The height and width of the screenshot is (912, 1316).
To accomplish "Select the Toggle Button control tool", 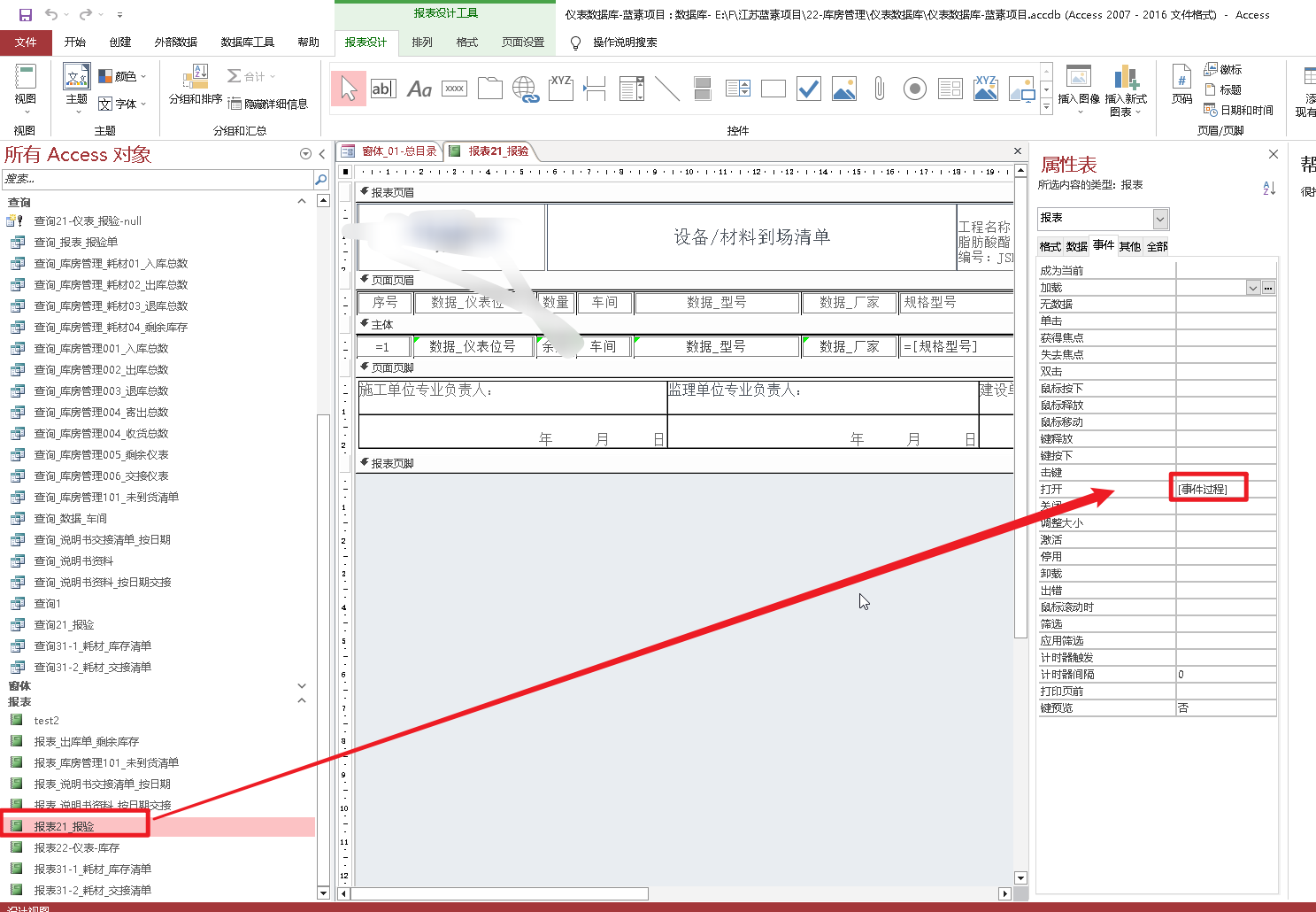I will [703, 89].
